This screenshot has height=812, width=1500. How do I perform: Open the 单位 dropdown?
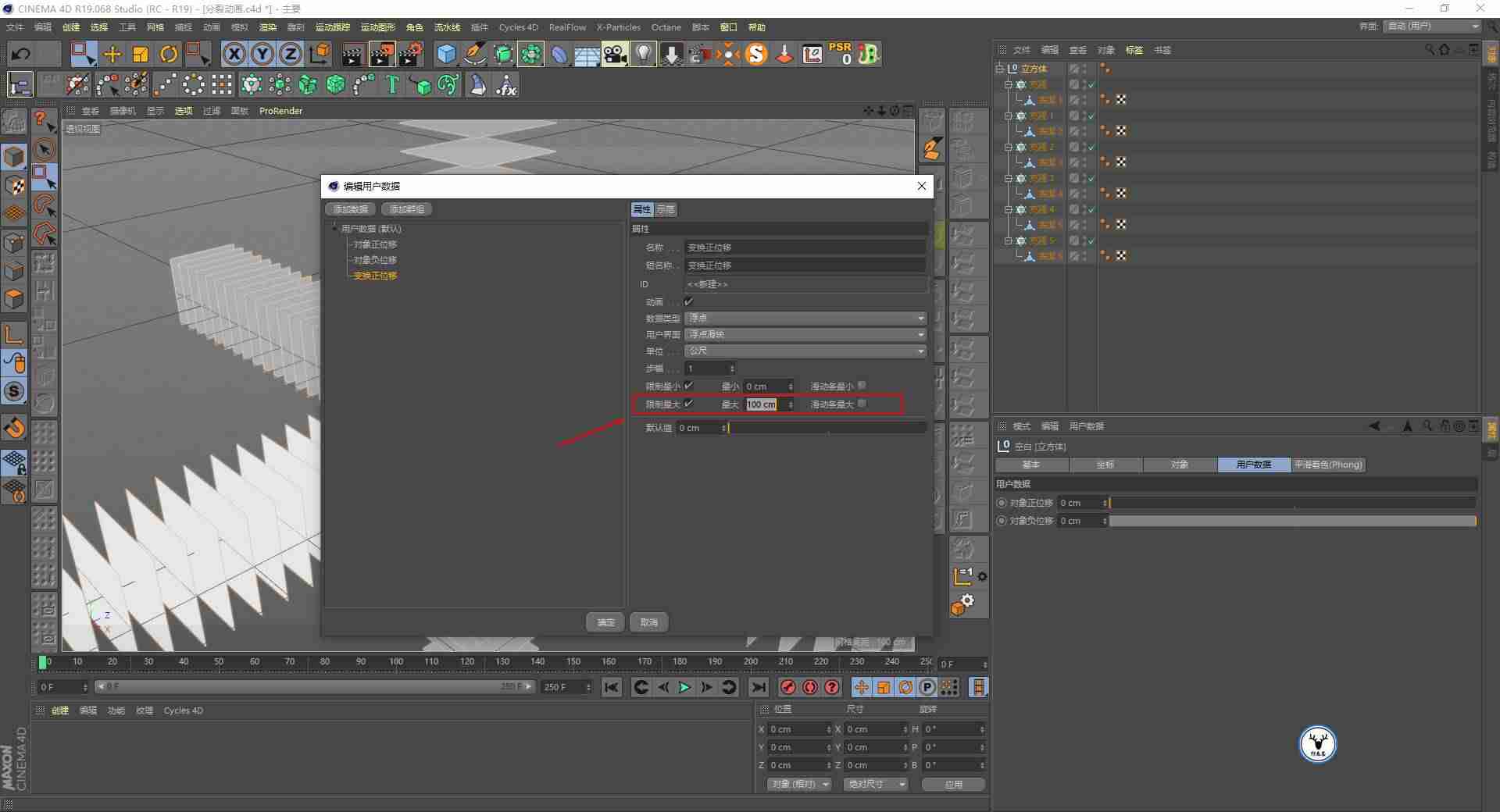tap(805, 351)
